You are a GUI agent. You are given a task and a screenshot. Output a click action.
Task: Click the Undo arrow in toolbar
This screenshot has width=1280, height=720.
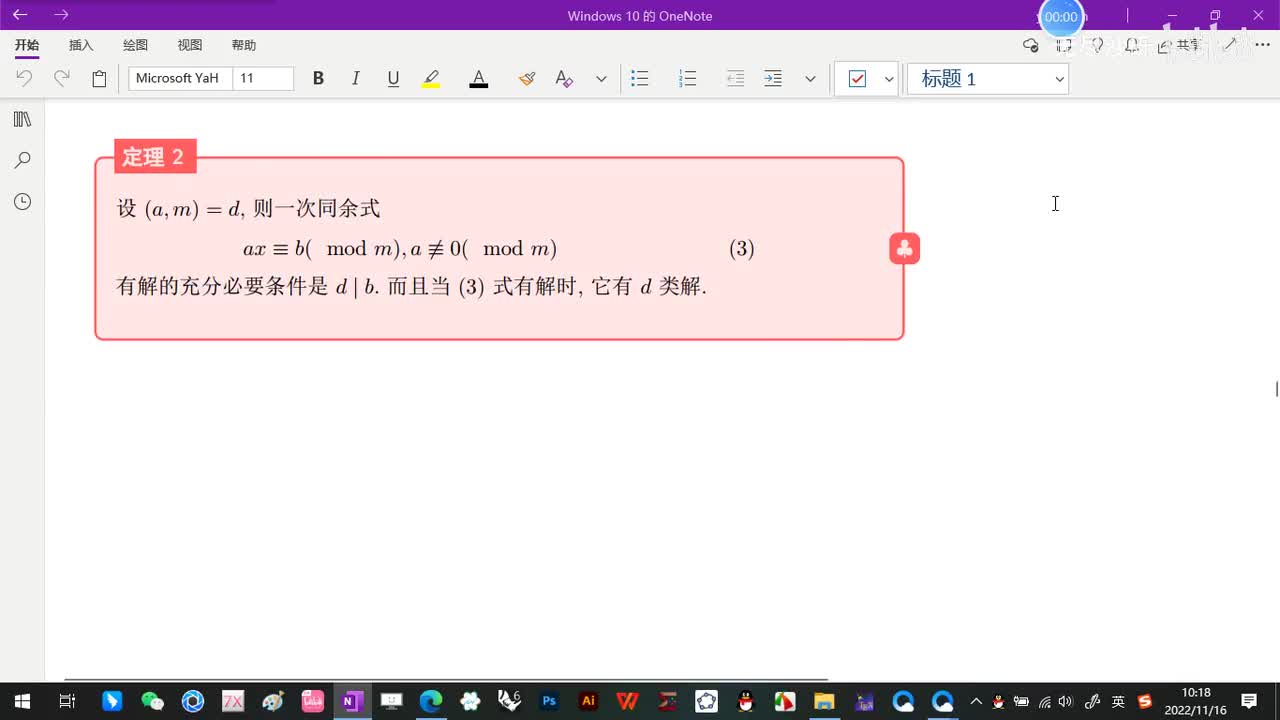(24, 78)
